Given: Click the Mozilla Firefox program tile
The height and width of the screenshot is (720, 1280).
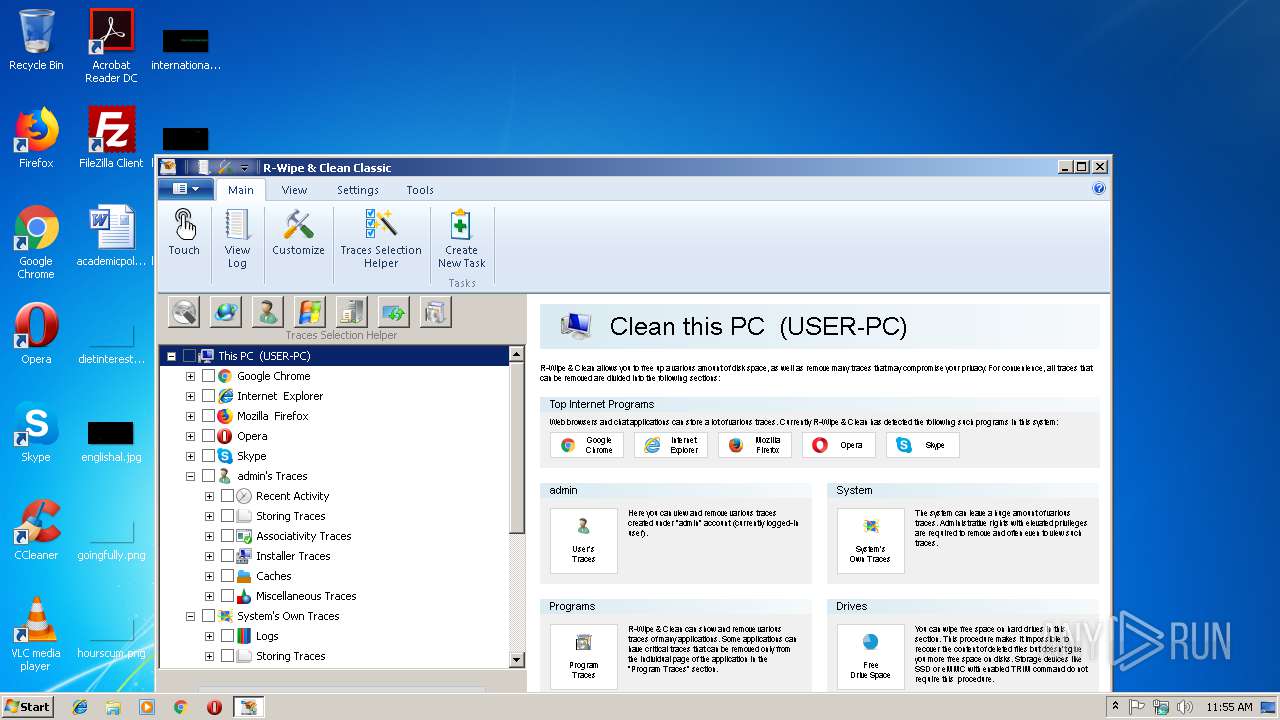Looking at the screenshot, I should pyautogui.click(x=755, y=445).
